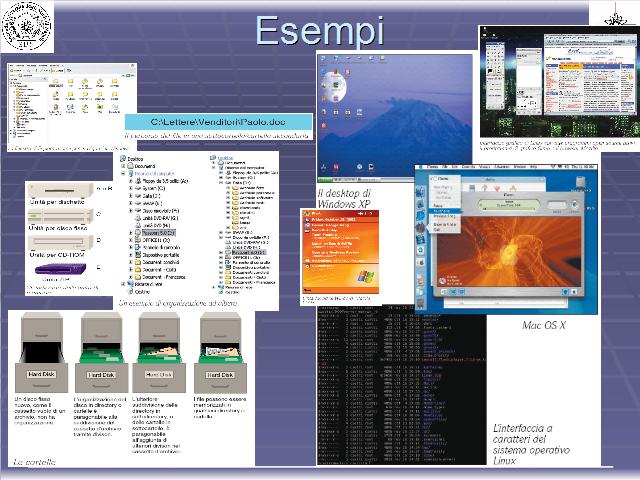Collapse Risorse del computer in left tree
Image resolution: width=640 pixels, height=480 pixels.
pos(123,173)
